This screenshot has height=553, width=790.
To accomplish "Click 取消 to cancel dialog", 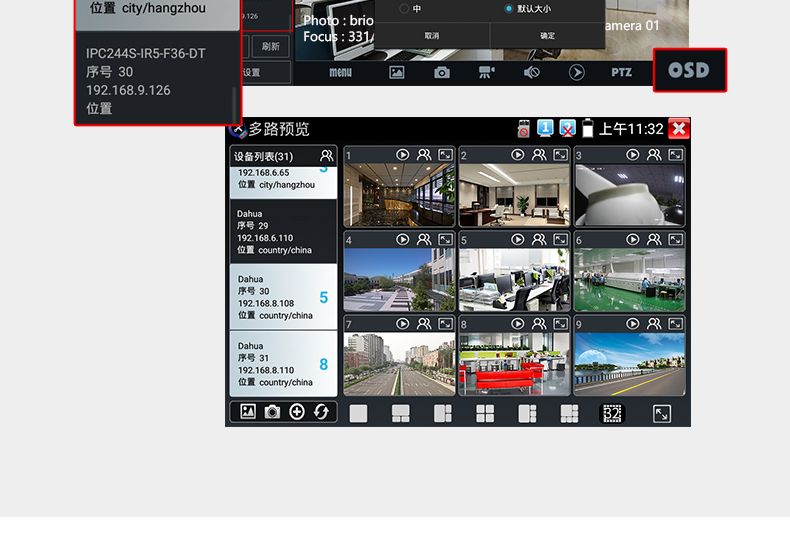I will click(432, 36).
